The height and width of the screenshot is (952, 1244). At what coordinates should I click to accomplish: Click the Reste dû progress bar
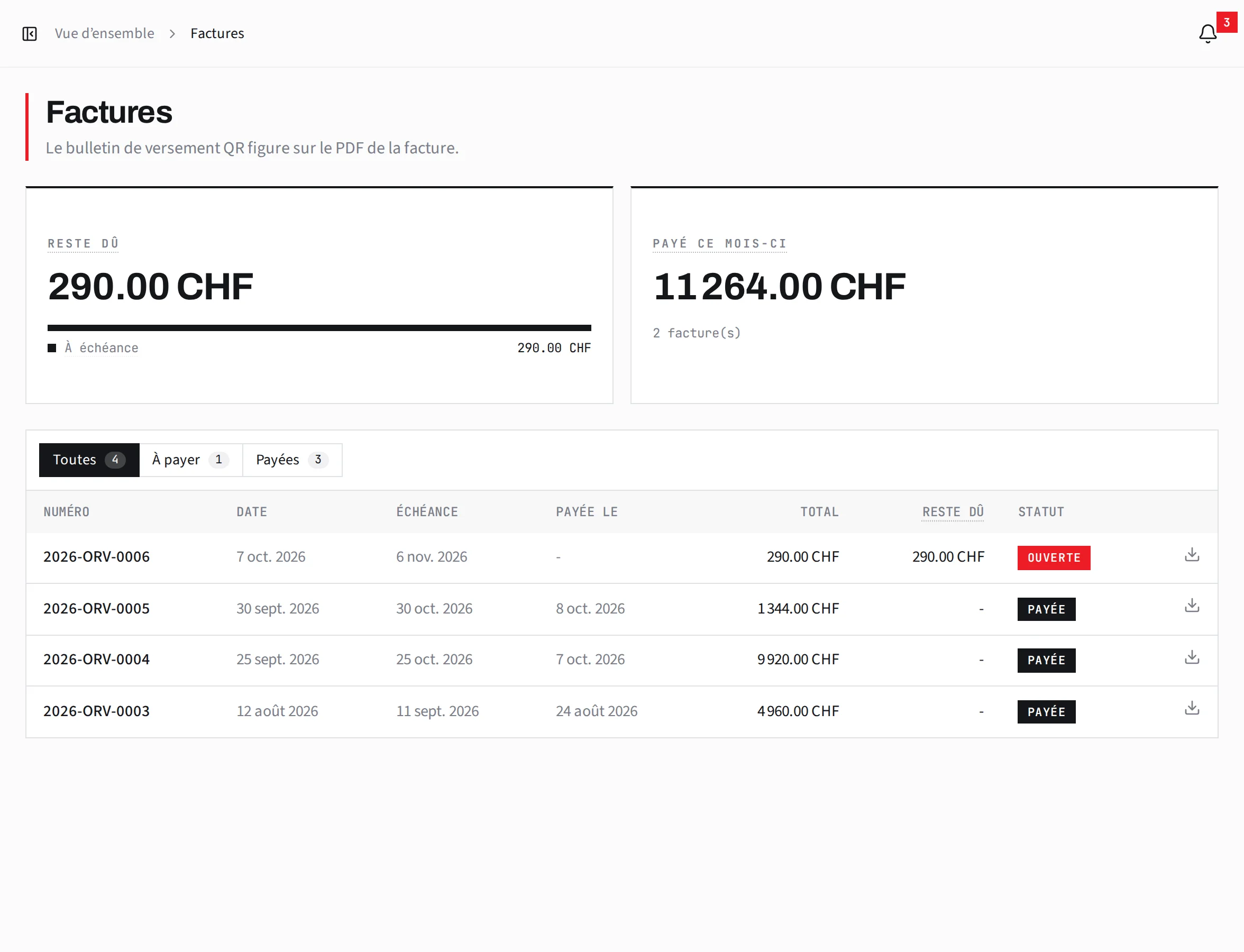click(319, 327)
